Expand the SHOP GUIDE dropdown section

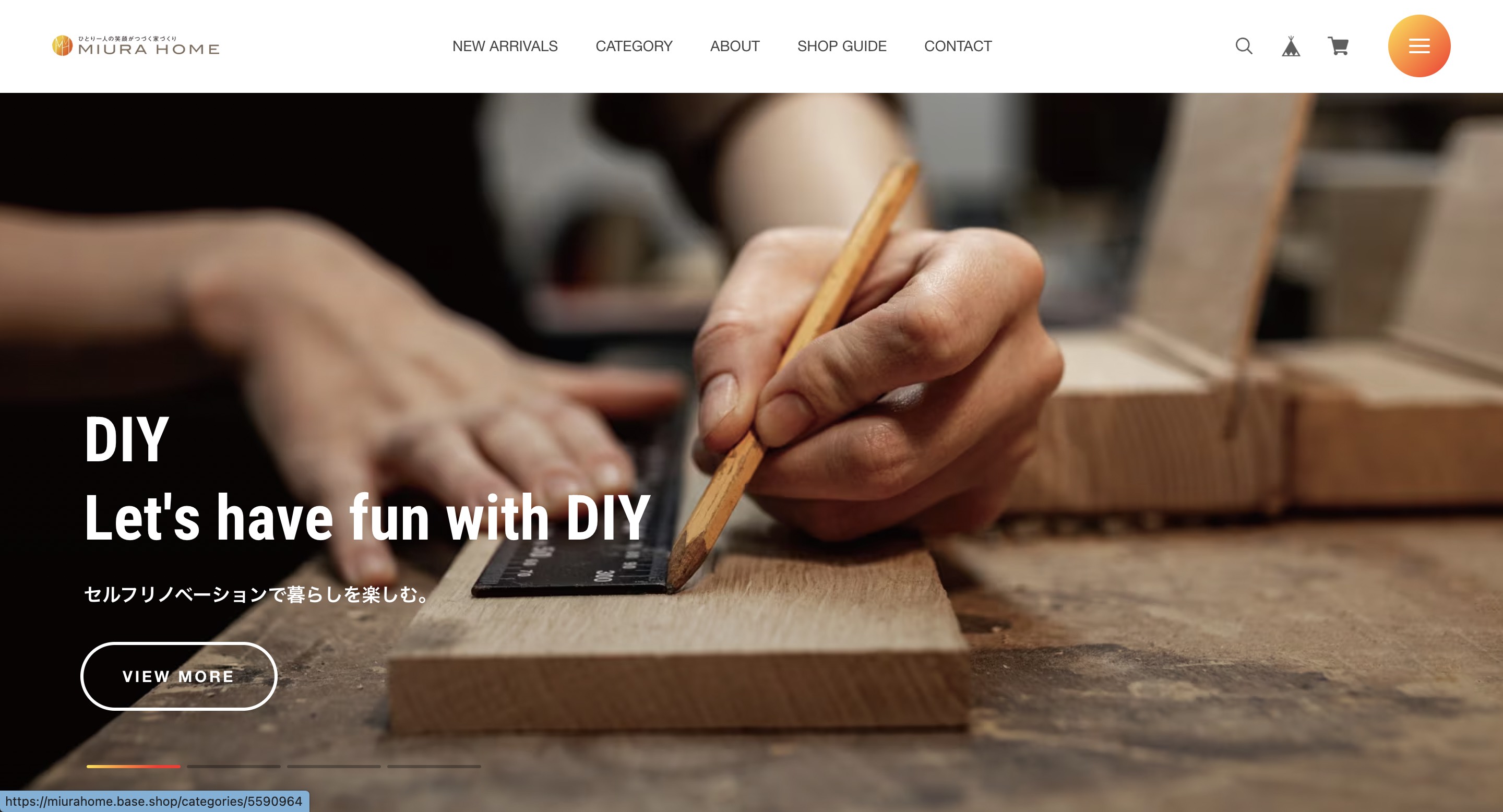[x=841, y=46]
